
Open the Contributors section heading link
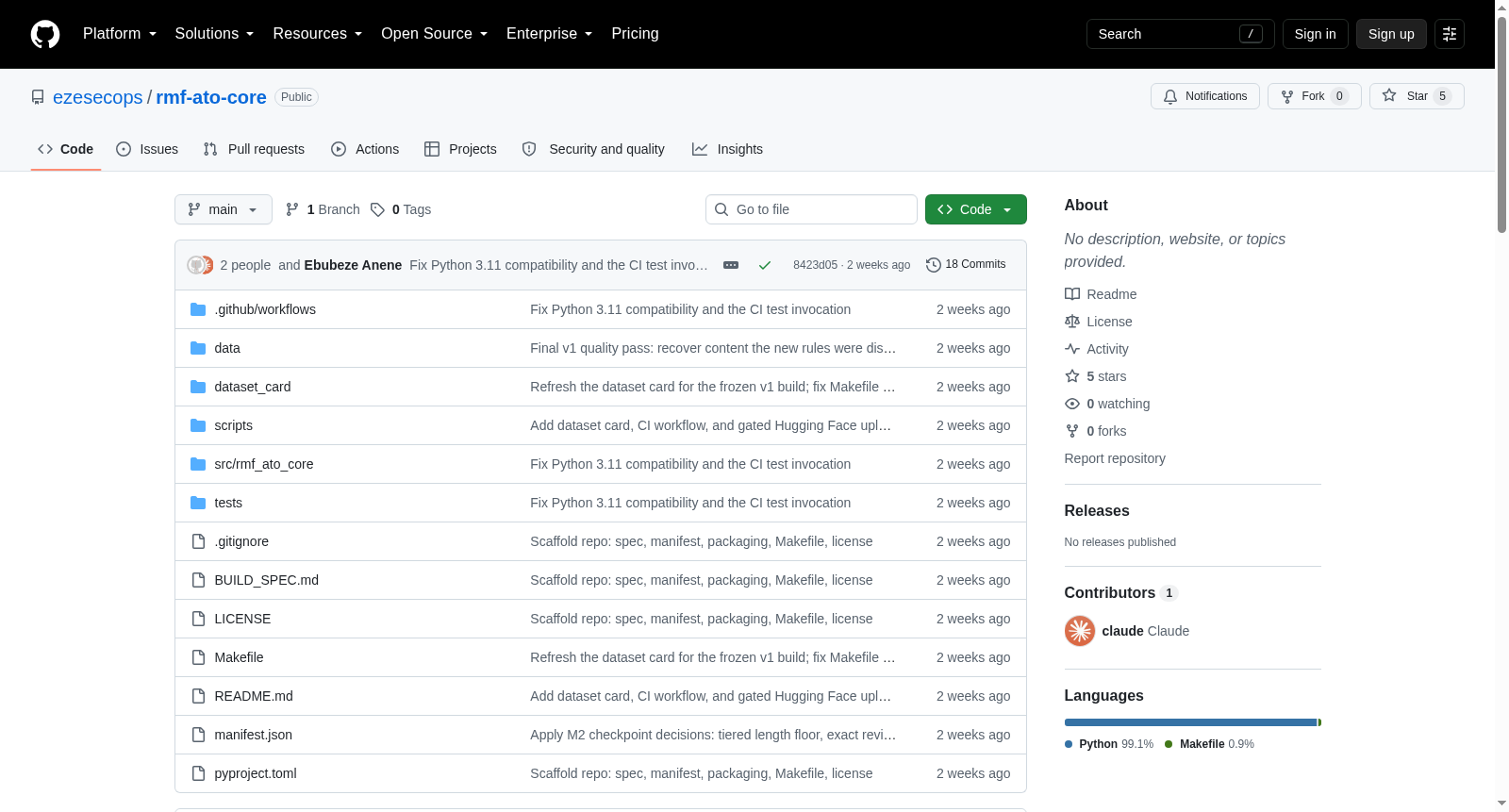1120,592
